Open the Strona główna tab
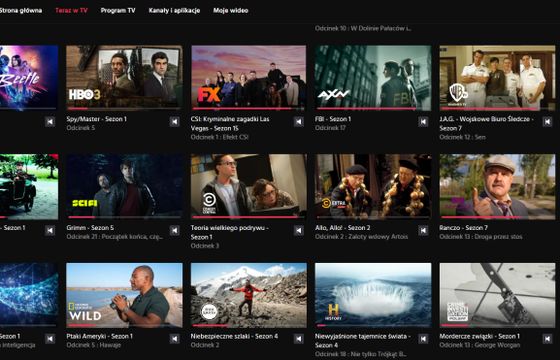This screenshot has width=560, height=360. [21, 10]
